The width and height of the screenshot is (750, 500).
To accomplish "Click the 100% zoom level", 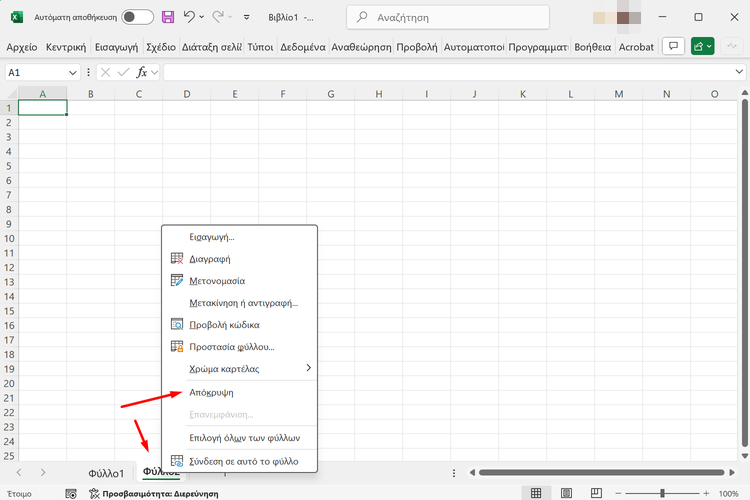I will 728,493.
